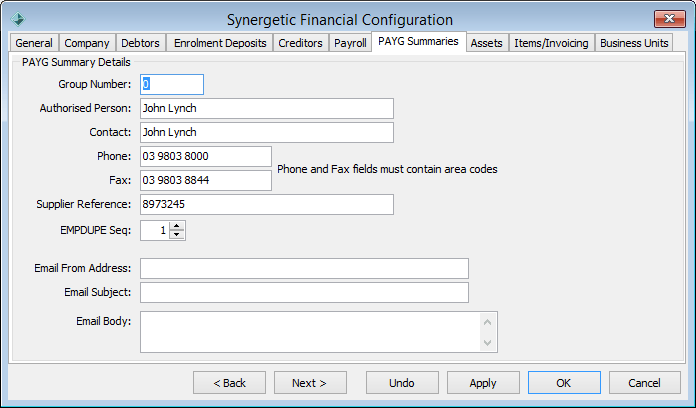
Task: Click the Undo button
Action: point(402,383)
